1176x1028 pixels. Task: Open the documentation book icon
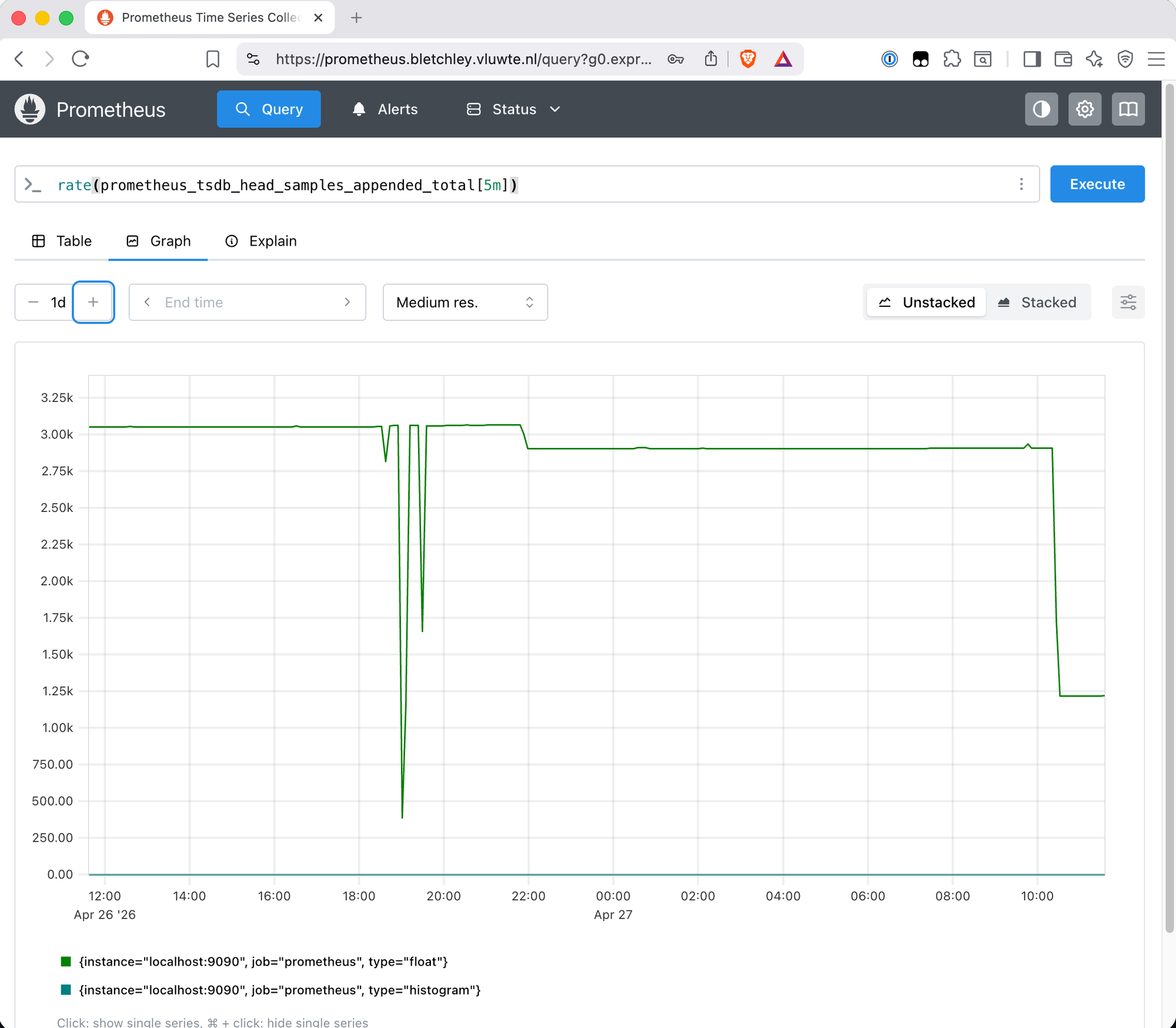(1128, 109)
